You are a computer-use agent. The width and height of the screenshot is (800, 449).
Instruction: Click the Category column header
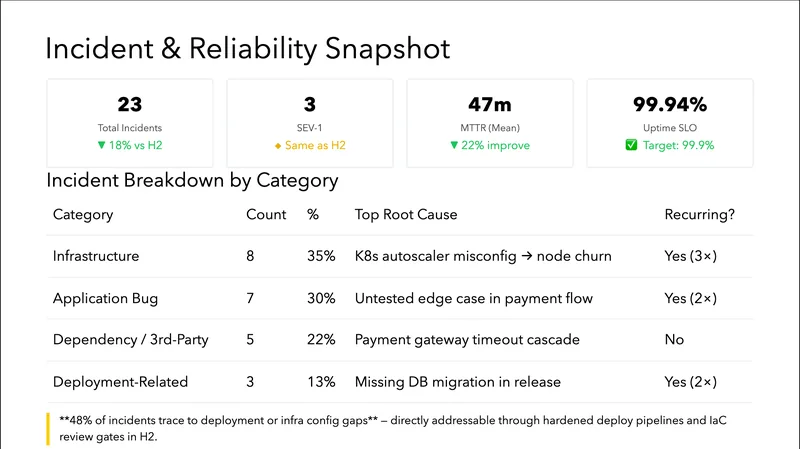pyautogui.click(x=83, y=215)
